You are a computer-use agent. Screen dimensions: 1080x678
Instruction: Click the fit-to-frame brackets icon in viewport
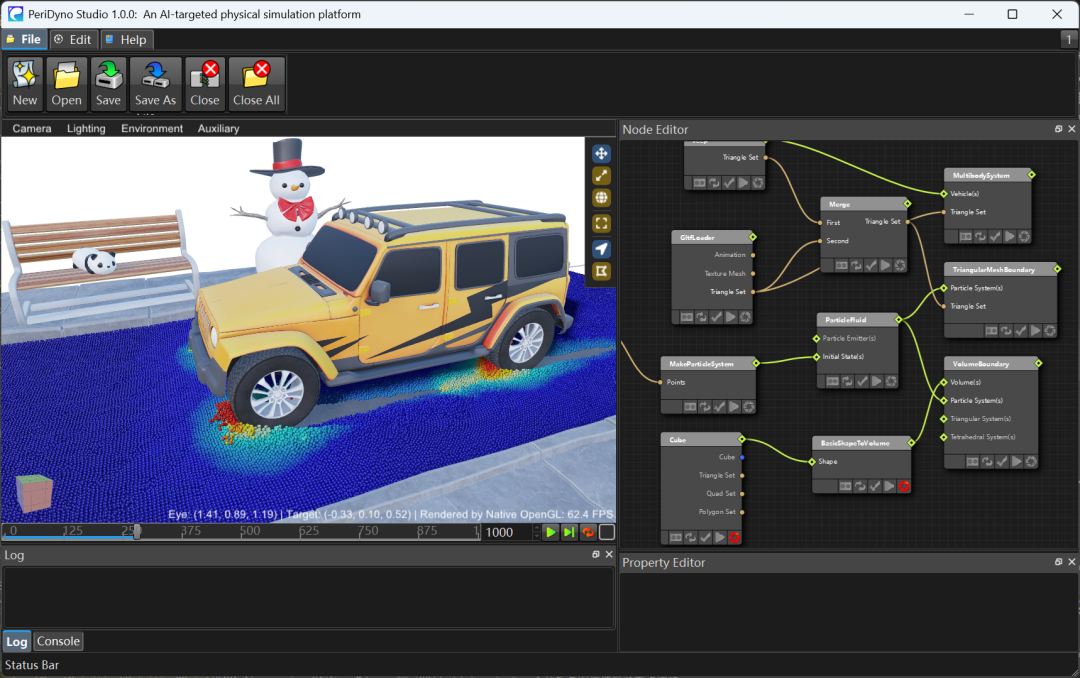point(601,223)
